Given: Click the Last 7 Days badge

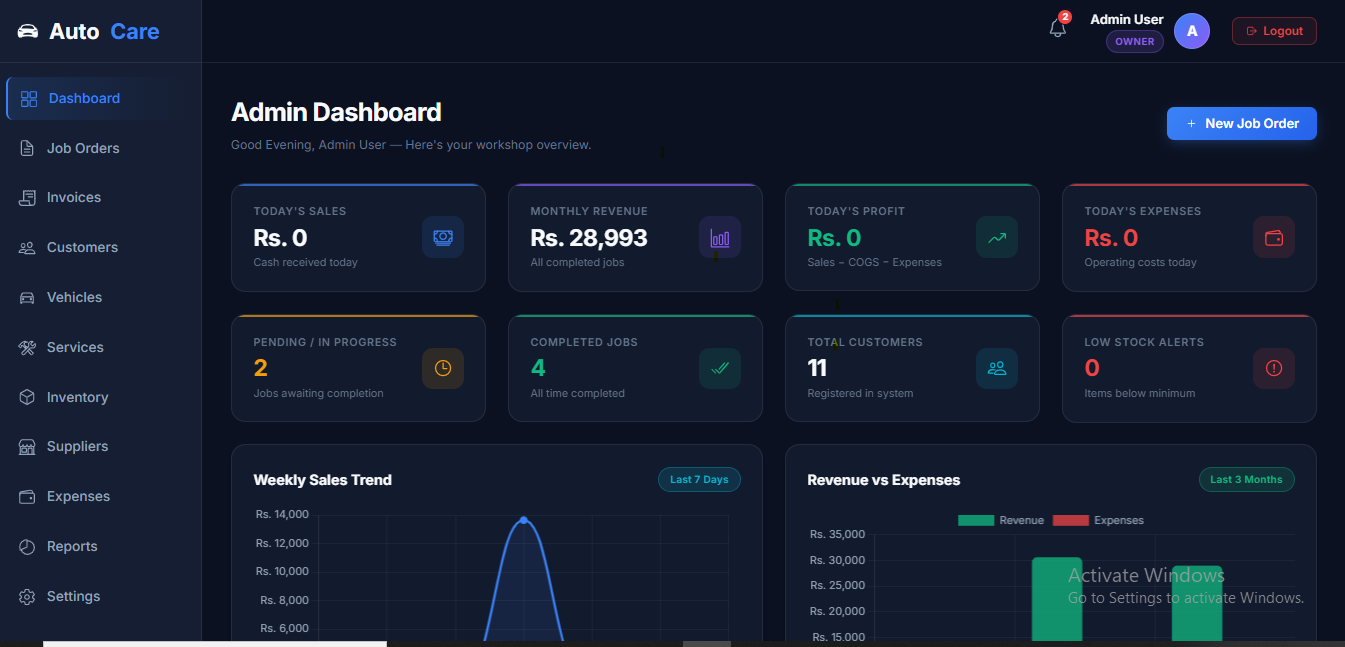Looking at the screenshot, I should click(x=699, y=480).
